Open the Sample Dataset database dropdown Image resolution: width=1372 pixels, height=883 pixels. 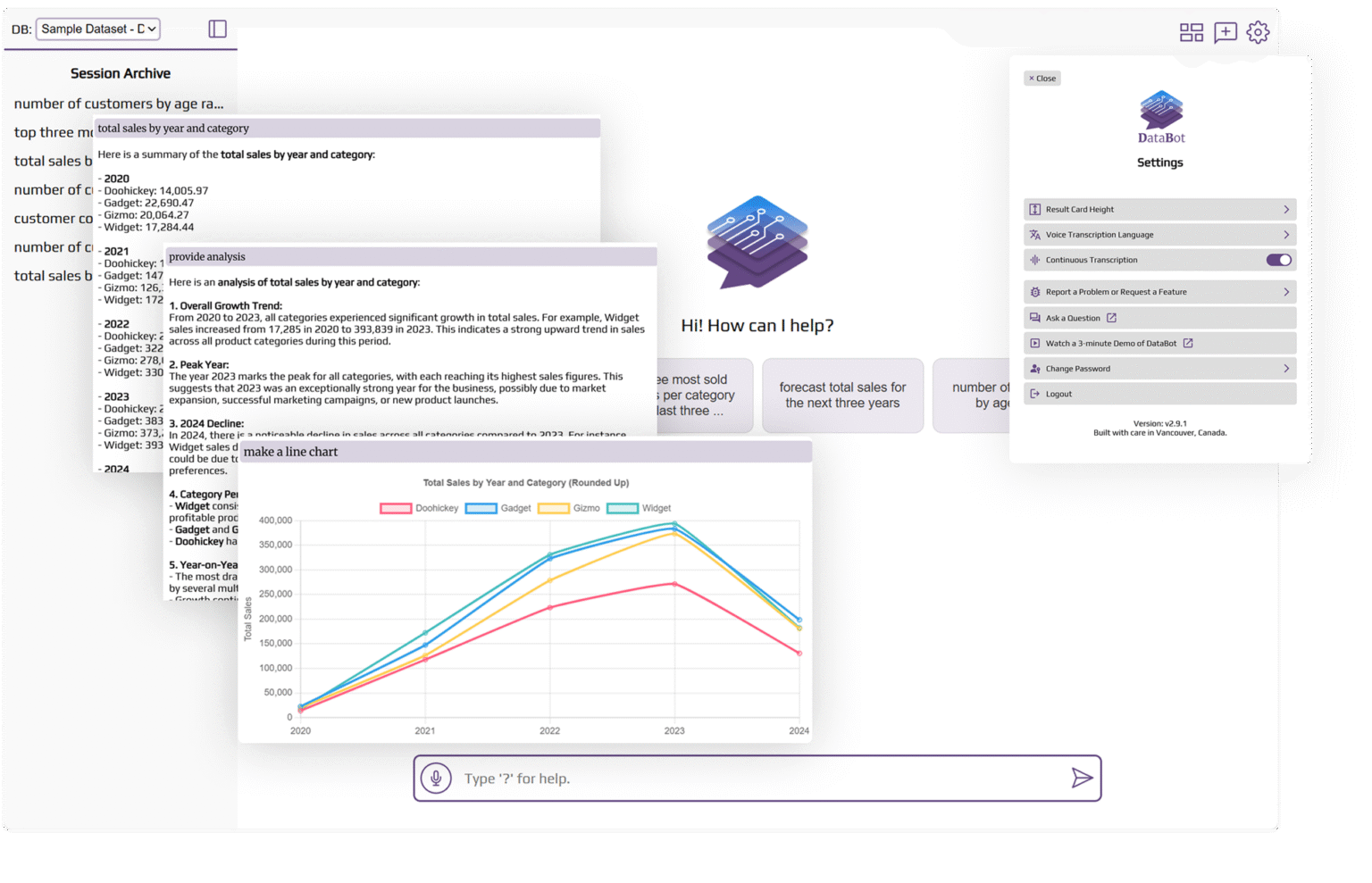pyautogui.click(x=97, y=29)
